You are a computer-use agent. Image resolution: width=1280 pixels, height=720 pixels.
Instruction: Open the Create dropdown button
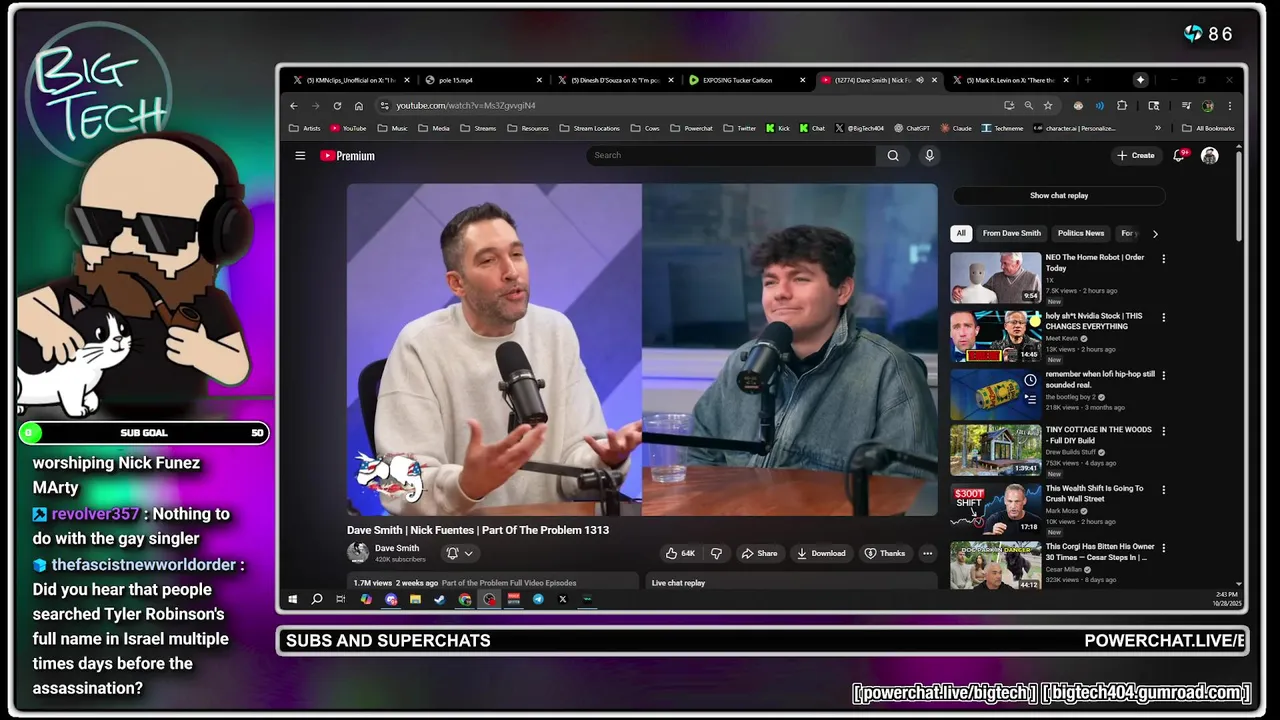tap(1136, 155)
